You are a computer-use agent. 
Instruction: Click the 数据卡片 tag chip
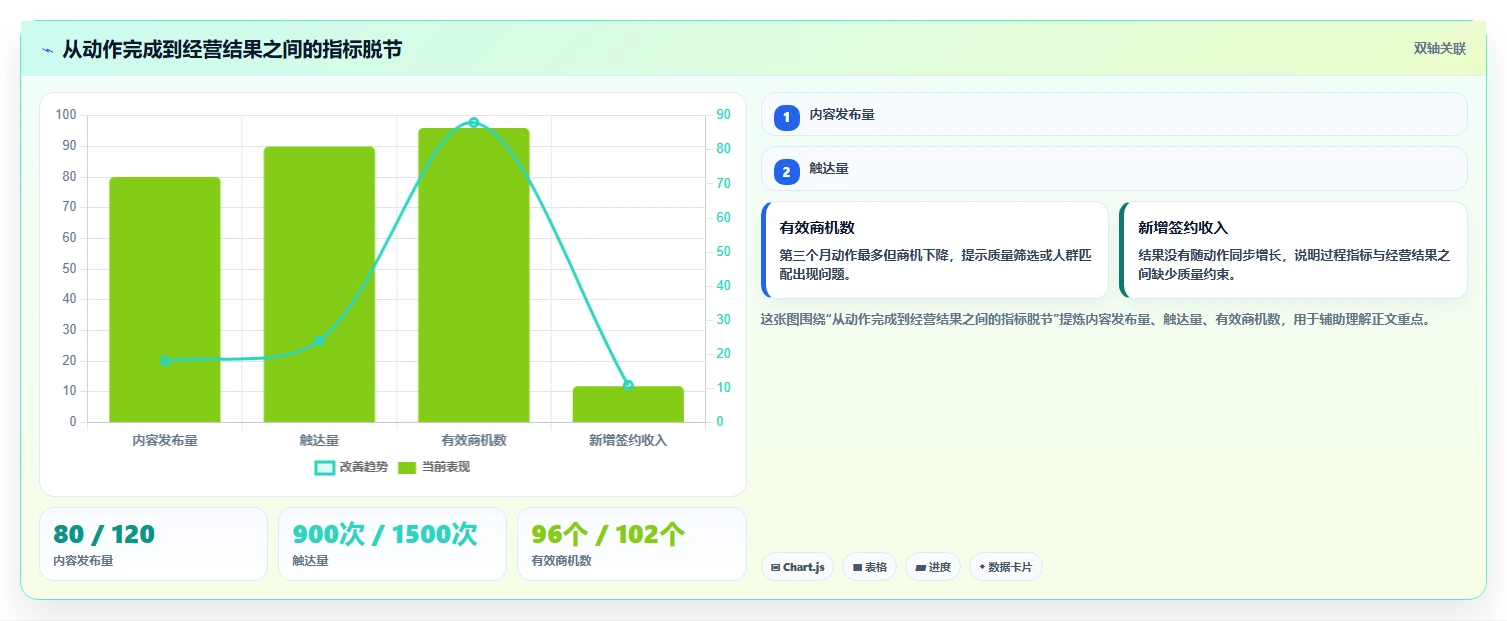1006,567
